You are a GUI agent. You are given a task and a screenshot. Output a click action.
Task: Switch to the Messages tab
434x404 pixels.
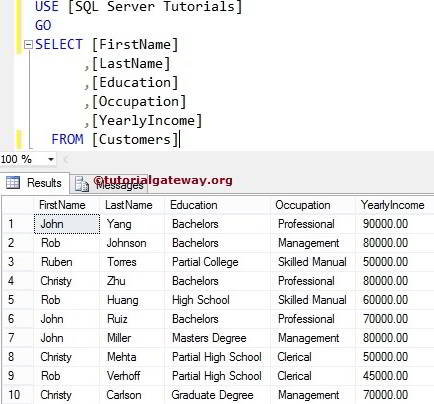pos(109,184)
